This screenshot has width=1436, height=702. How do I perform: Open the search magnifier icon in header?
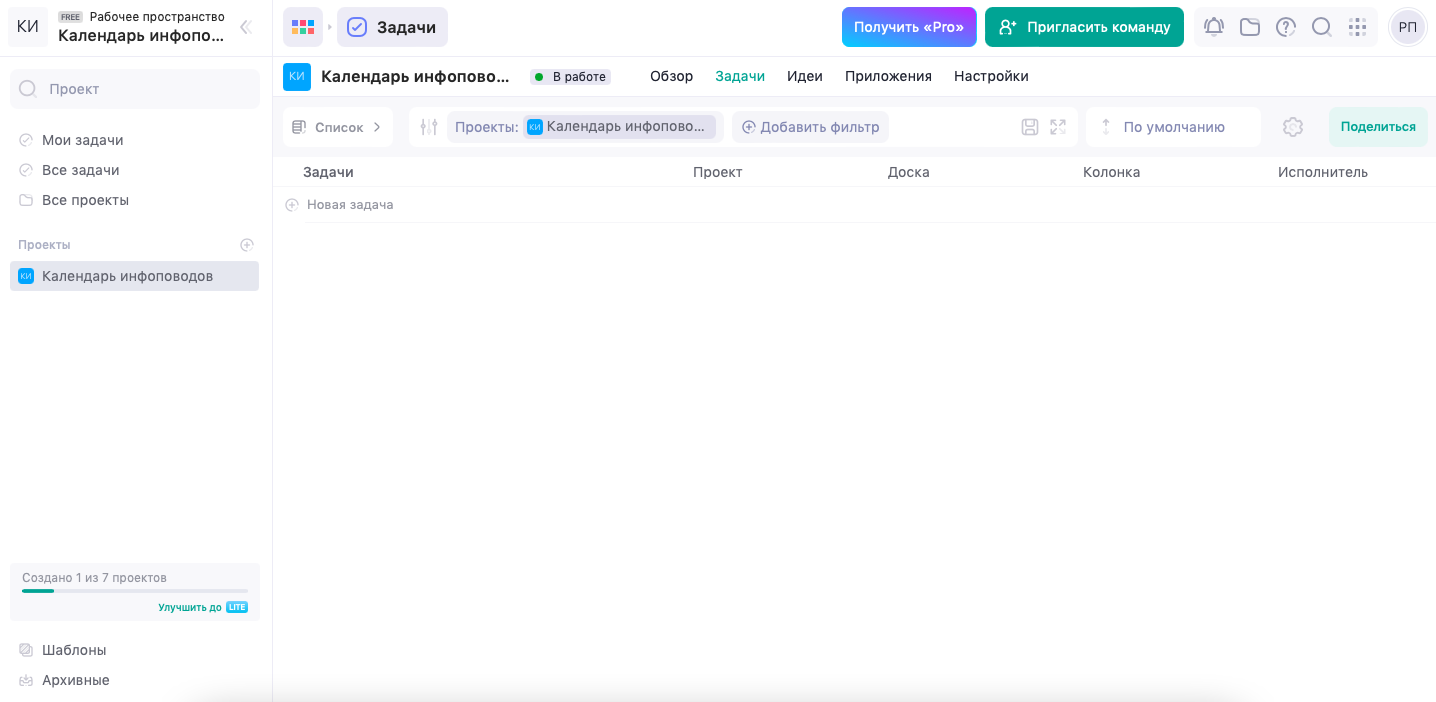click(x=1322, y=27)
